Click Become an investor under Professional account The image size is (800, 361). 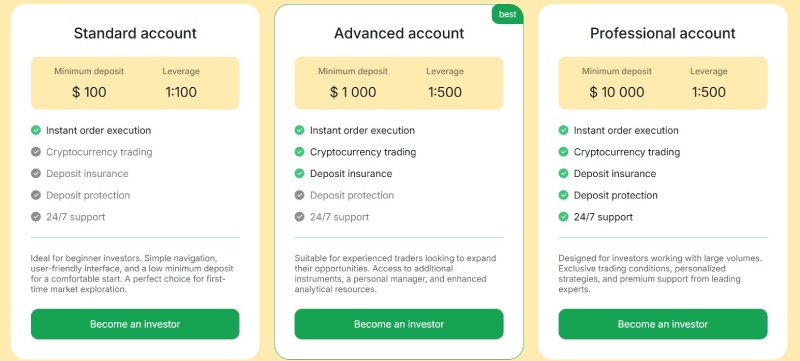663,324
